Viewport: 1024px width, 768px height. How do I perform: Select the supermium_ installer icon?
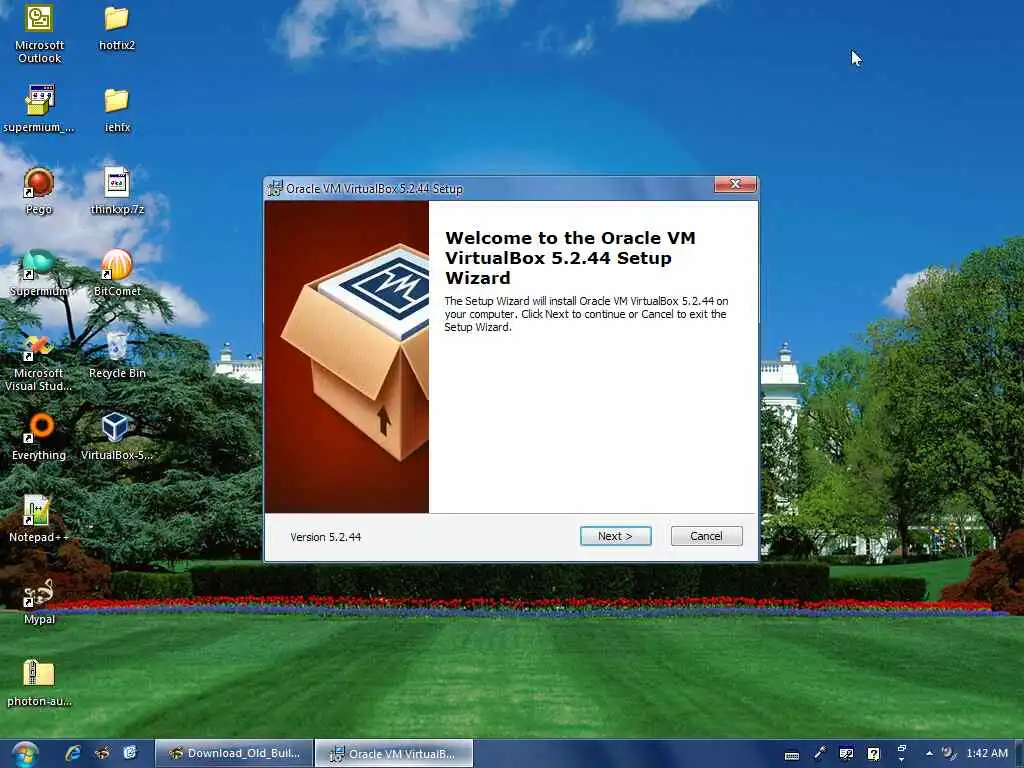point(39,109)
